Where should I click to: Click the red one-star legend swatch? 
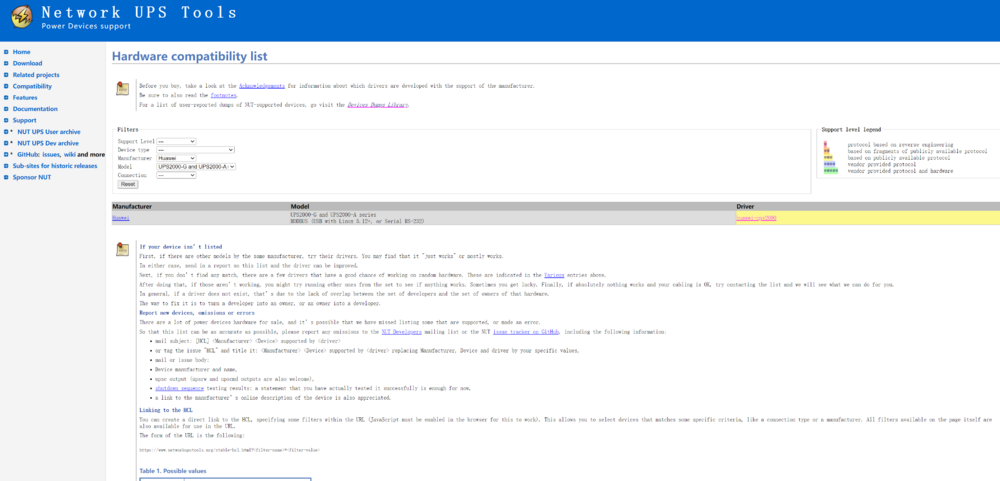(825, 145)
